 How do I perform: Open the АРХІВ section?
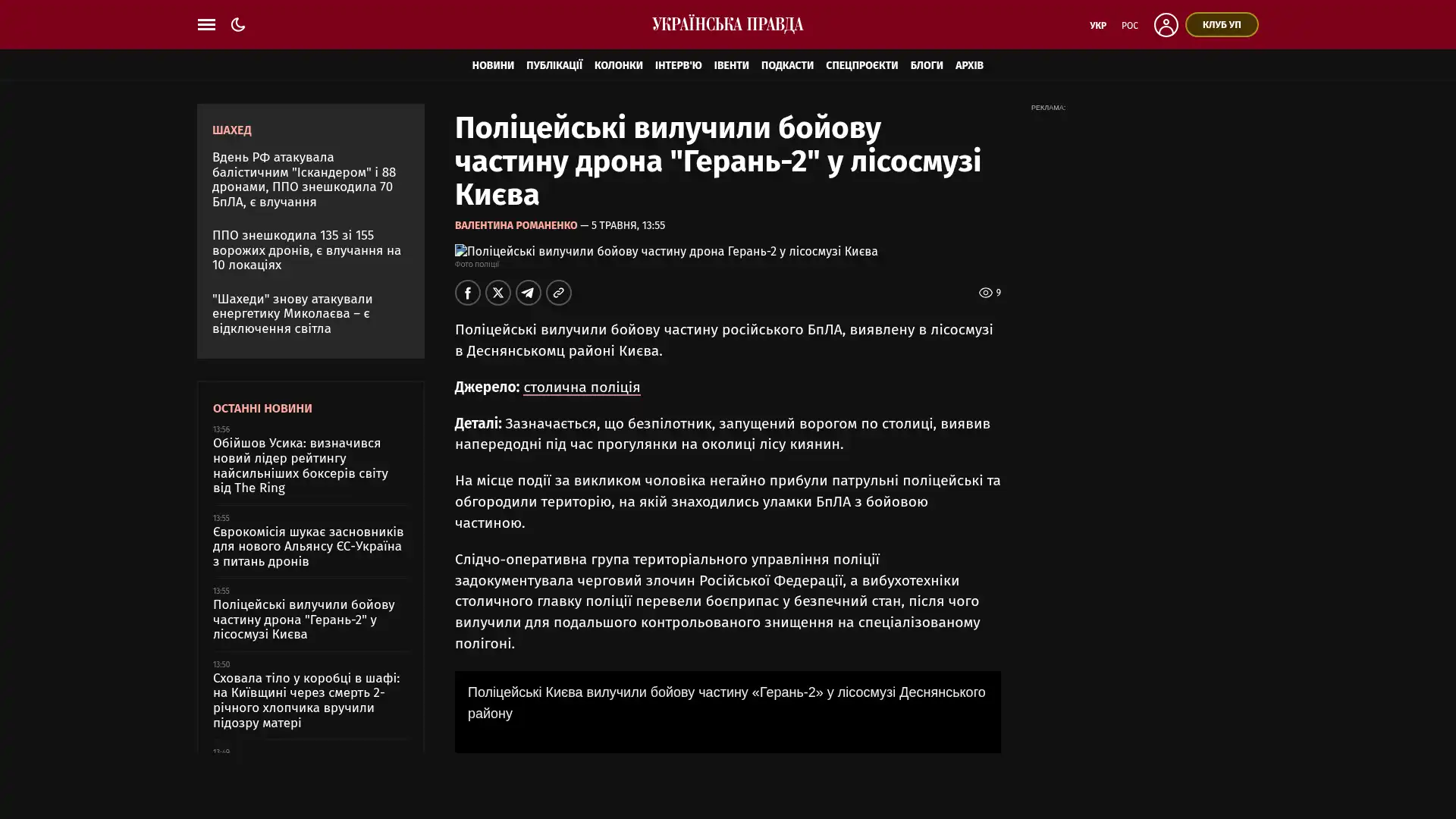tap(969, 65)
